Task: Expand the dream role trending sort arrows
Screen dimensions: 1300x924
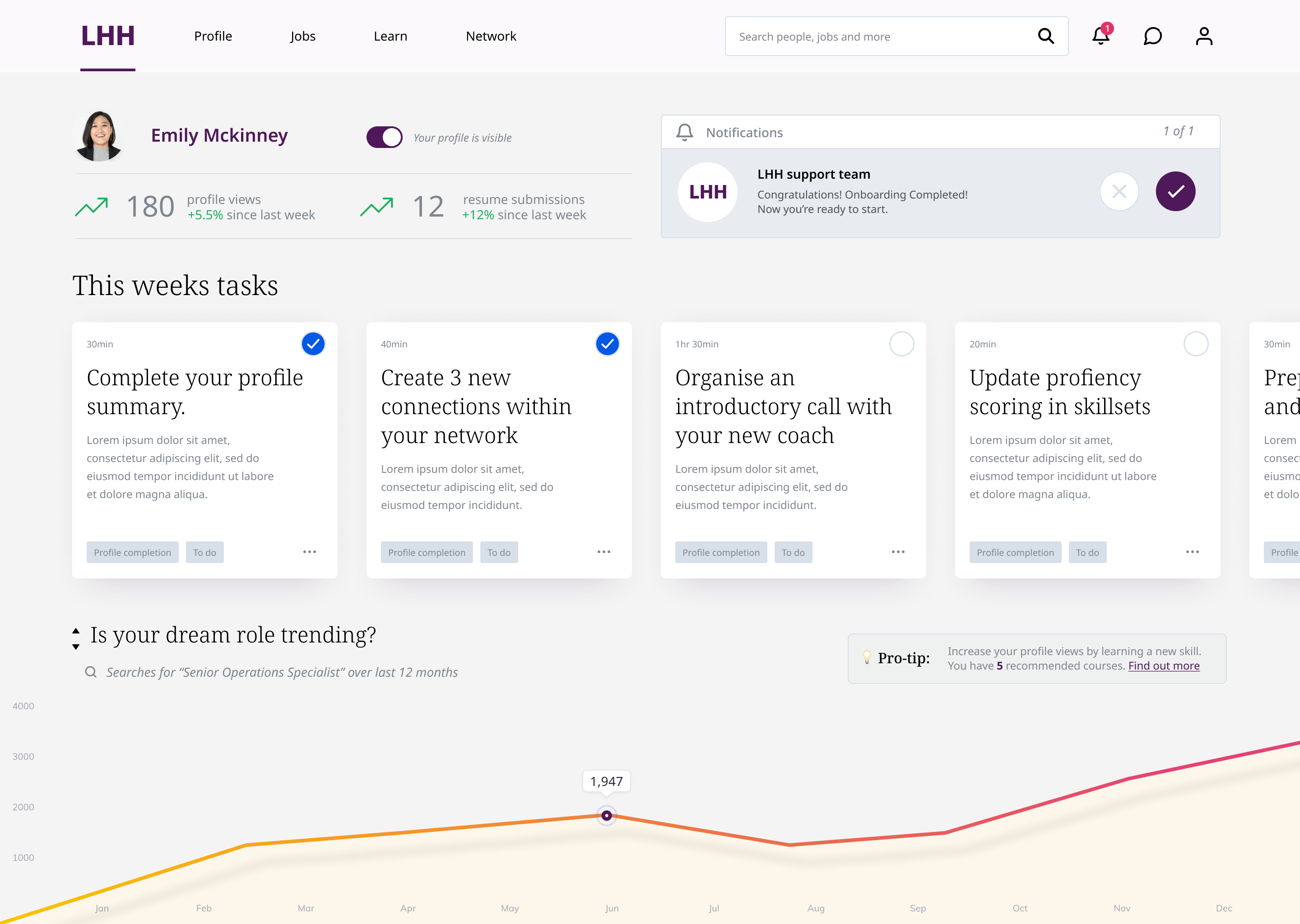Action: coord(76,638)
